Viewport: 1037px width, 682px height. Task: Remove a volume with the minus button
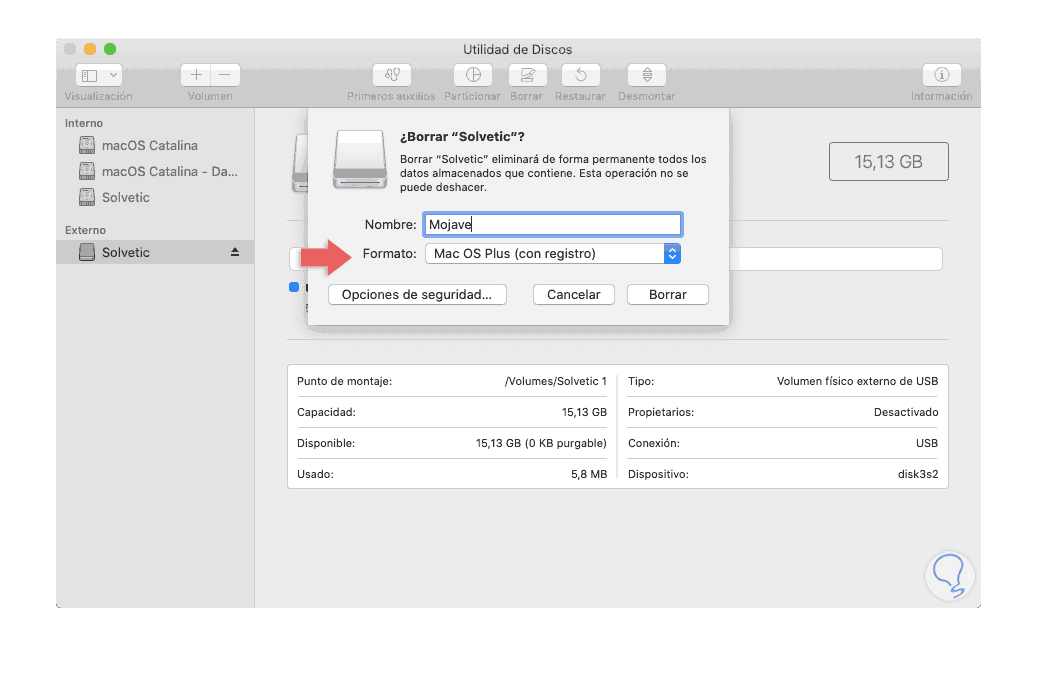click(x=225, y=75)
